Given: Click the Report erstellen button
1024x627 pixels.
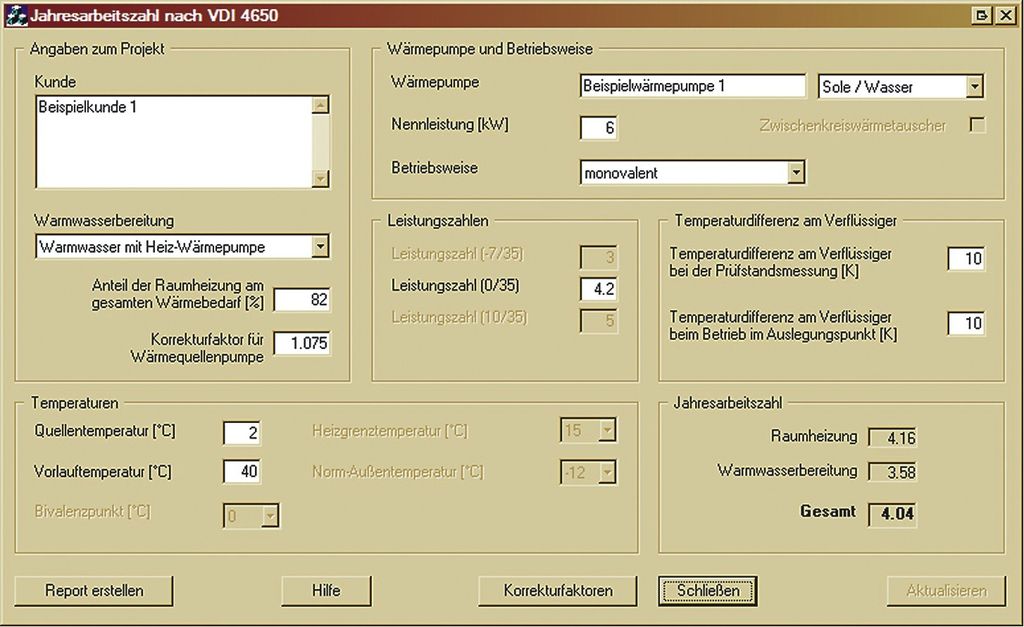Looking at the screenshot, I should (x=94, y=590).
